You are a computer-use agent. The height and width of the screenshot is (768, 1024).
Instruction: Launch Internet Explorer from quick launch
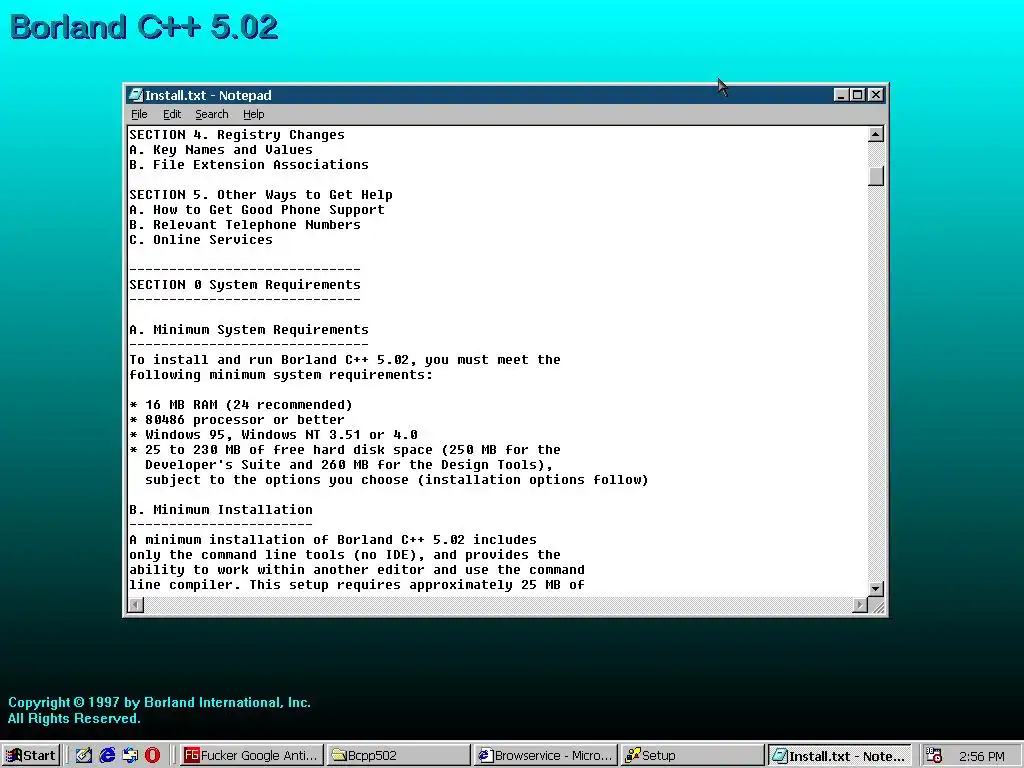[x=107, y=756]
